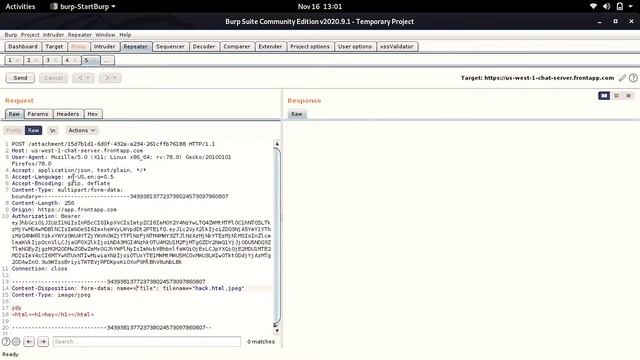The width and height of the screenshot is (640, 360).
Task: Click Content-Type: image/jpeg line
Action: click(51, 295)
